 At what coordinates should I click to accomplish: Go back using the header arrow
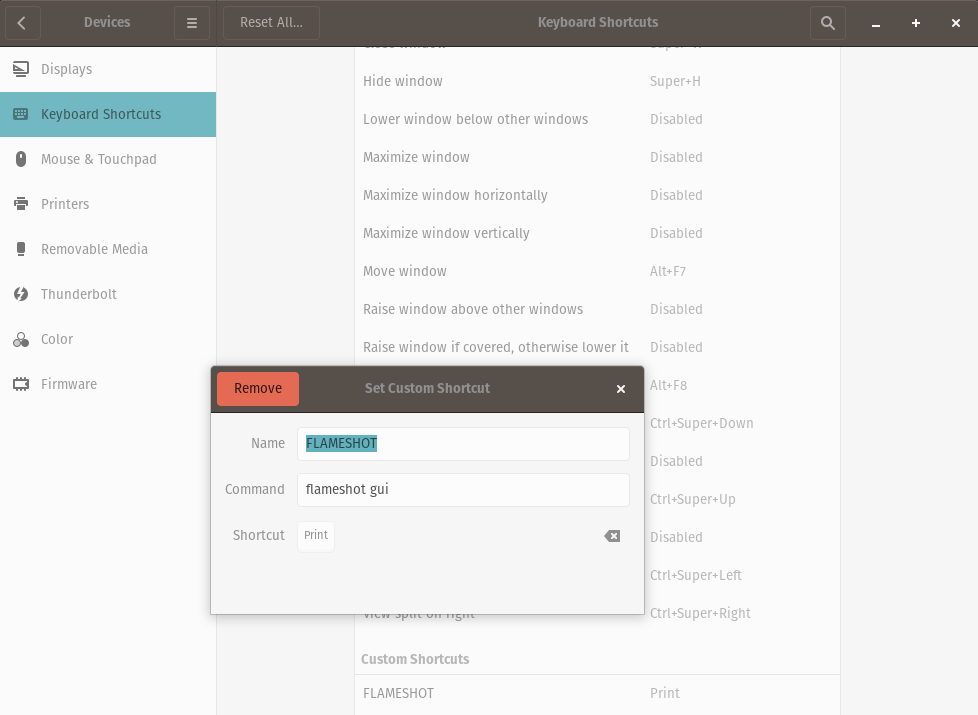click(x=23, y=23)
